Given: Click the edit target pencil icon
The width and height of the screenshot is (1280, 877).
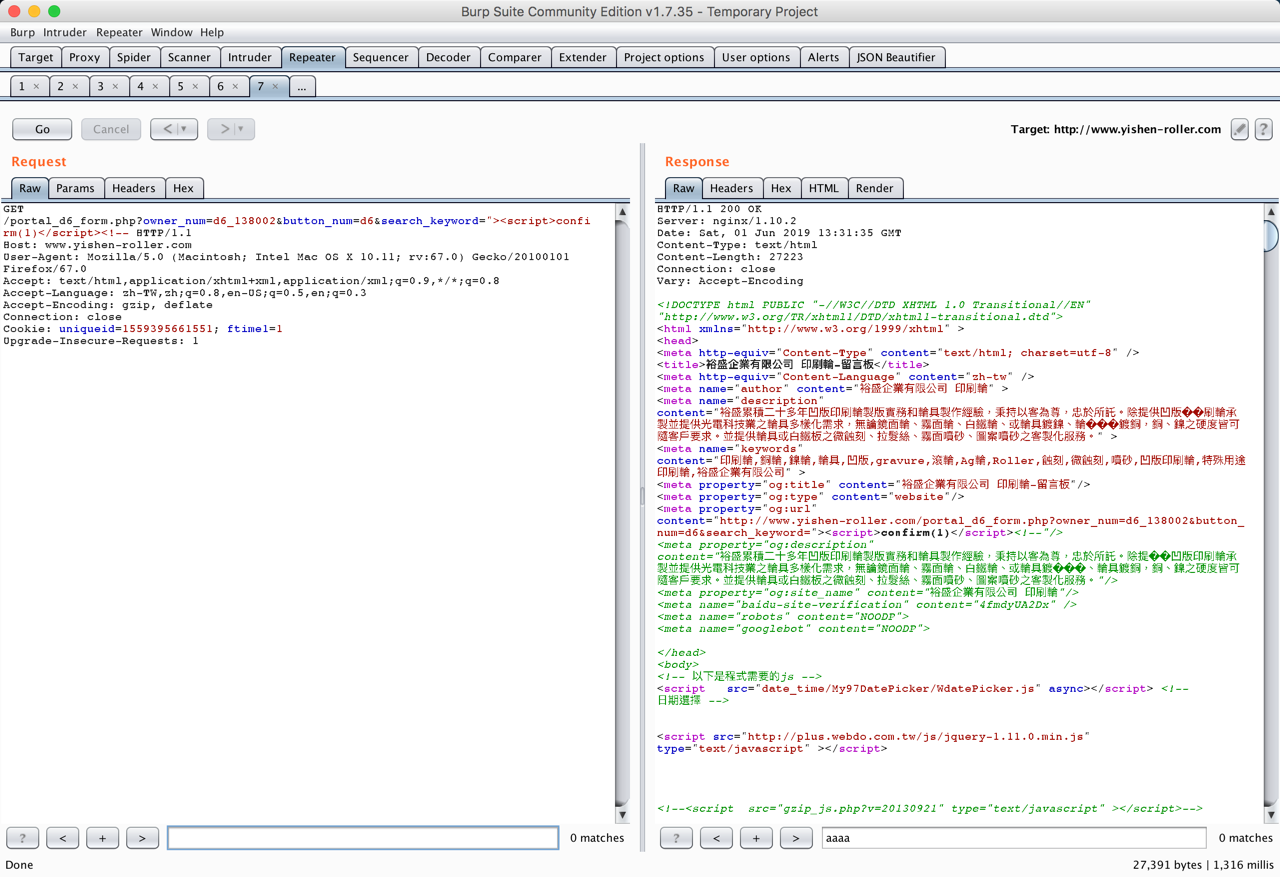Looking at the screenshot, I should point(1240,129).
